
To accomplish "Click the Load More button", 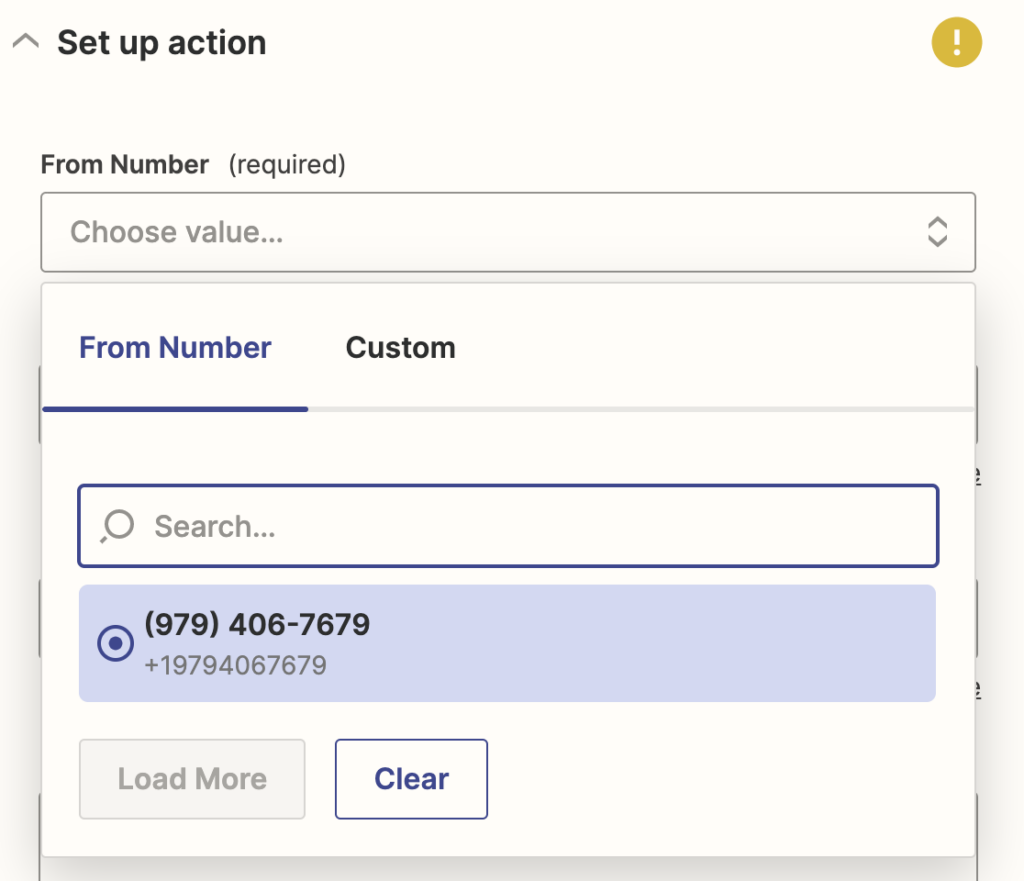I will pyautogui.click(x=191, y=778).
